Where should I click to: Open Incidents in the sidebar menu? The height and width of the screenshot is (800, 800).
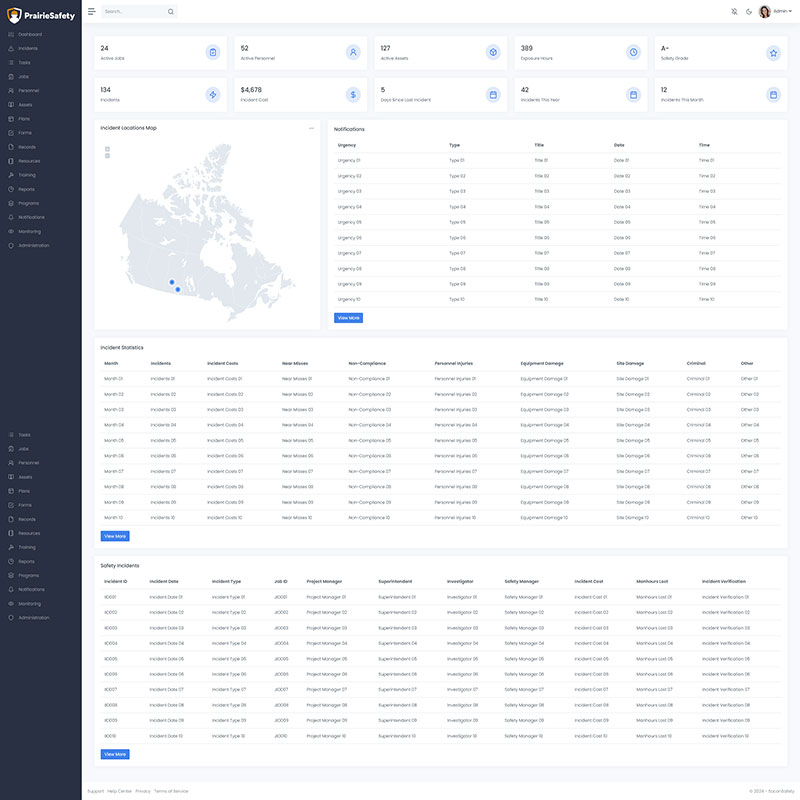point(27,48)
